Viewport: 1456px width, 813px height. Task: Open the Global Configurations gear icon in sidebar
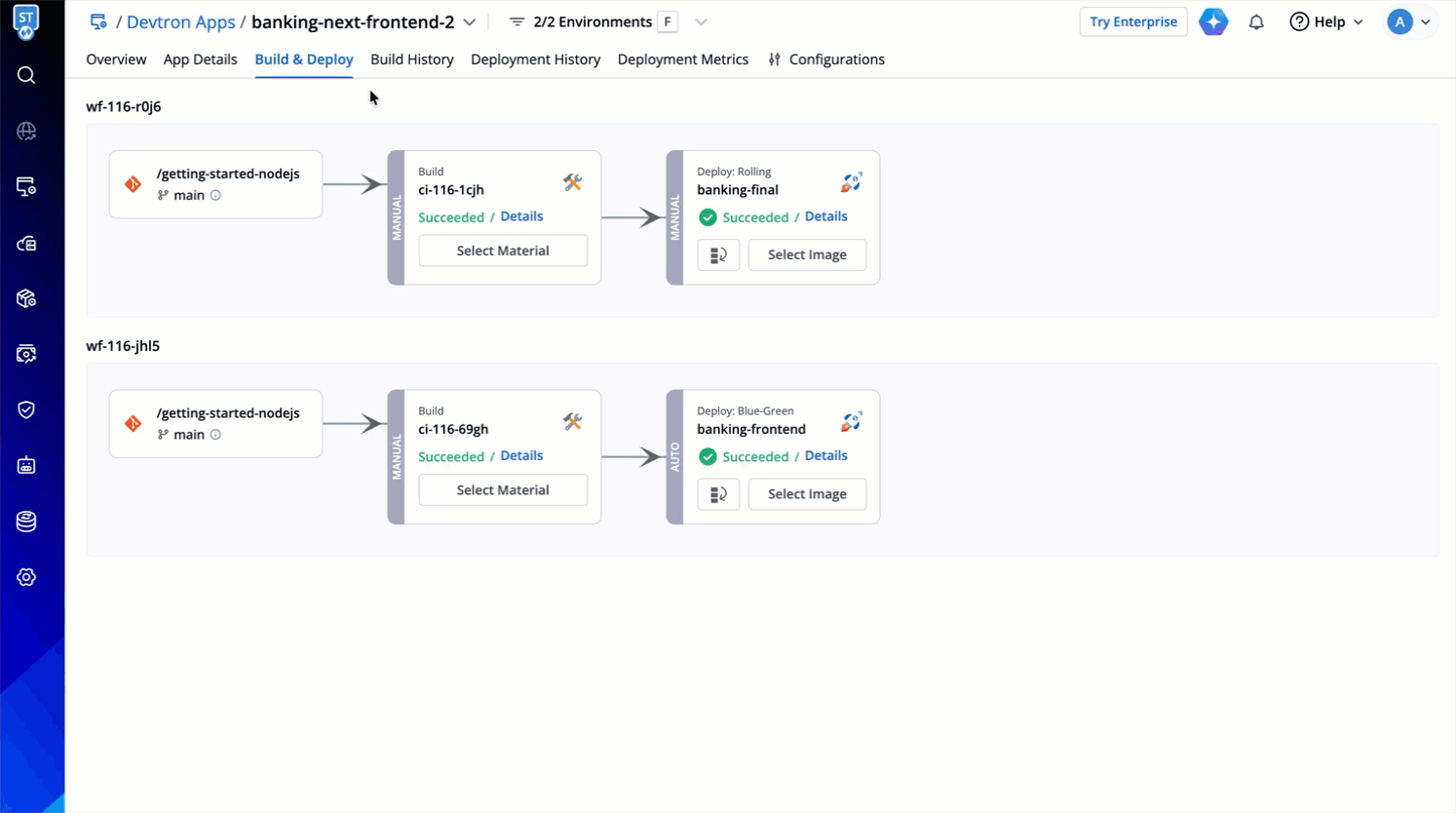pos(26,577)
